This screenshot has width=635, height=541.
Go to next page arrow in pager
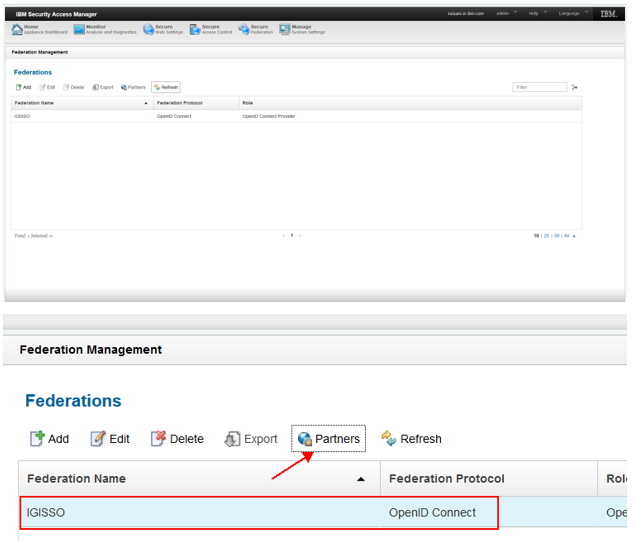[300, 235]
